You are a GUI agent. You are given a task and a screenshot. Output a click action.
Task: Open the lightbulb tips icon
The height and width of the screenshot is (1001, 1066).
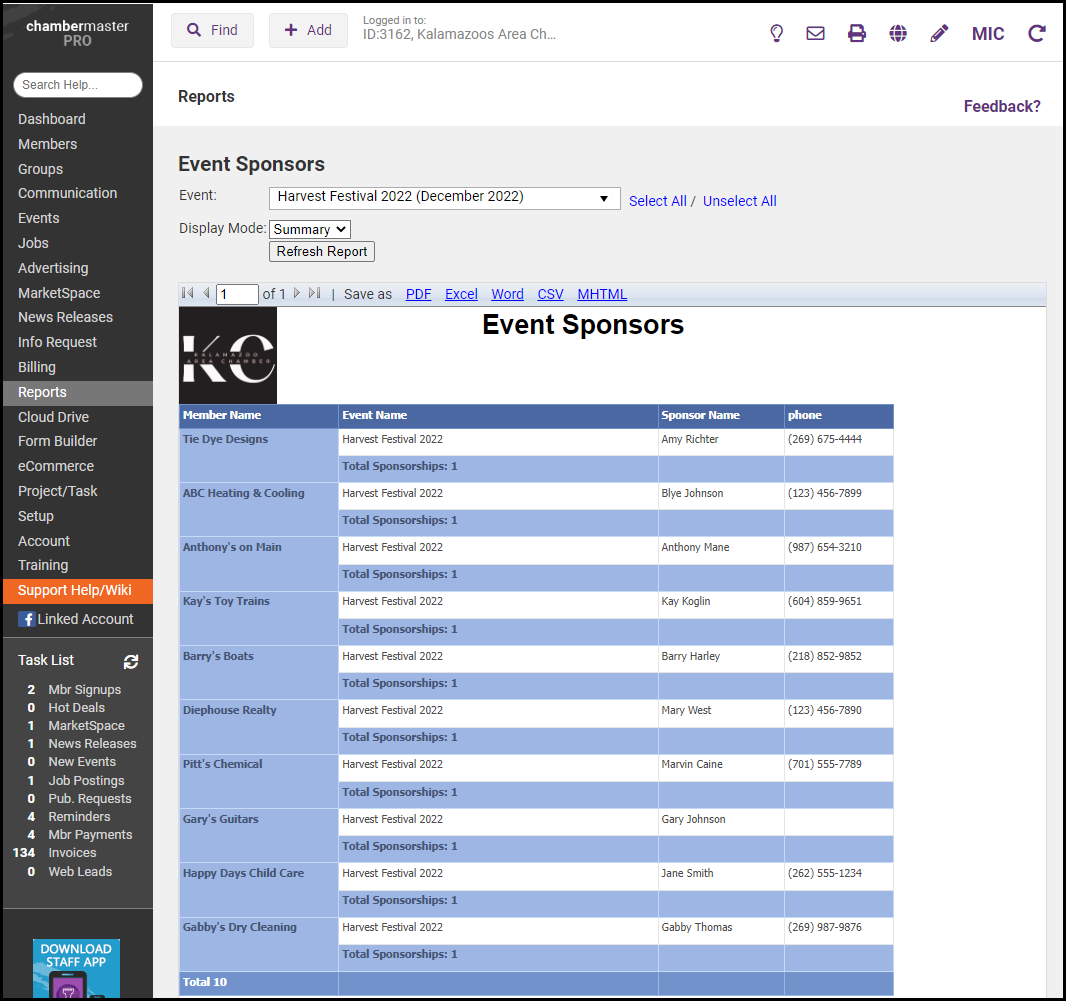[x=776, y=33]
